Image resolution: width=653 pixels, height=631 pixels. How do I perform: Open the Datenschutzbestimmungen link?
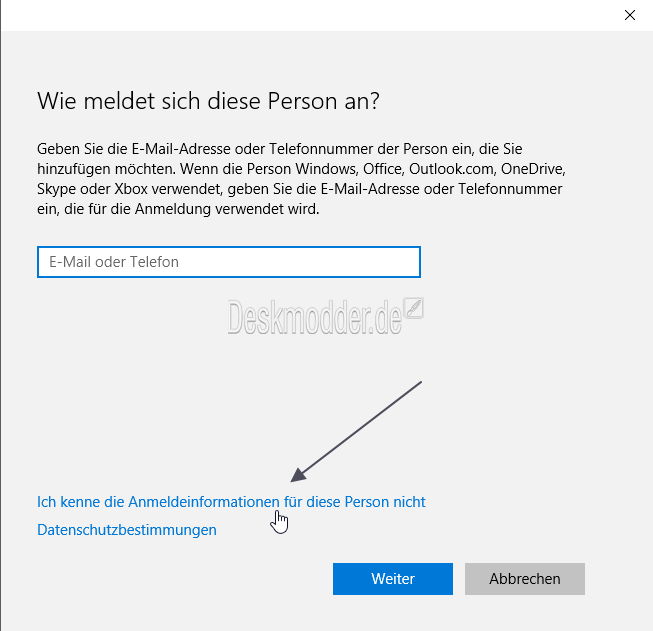tap(127, 530)
